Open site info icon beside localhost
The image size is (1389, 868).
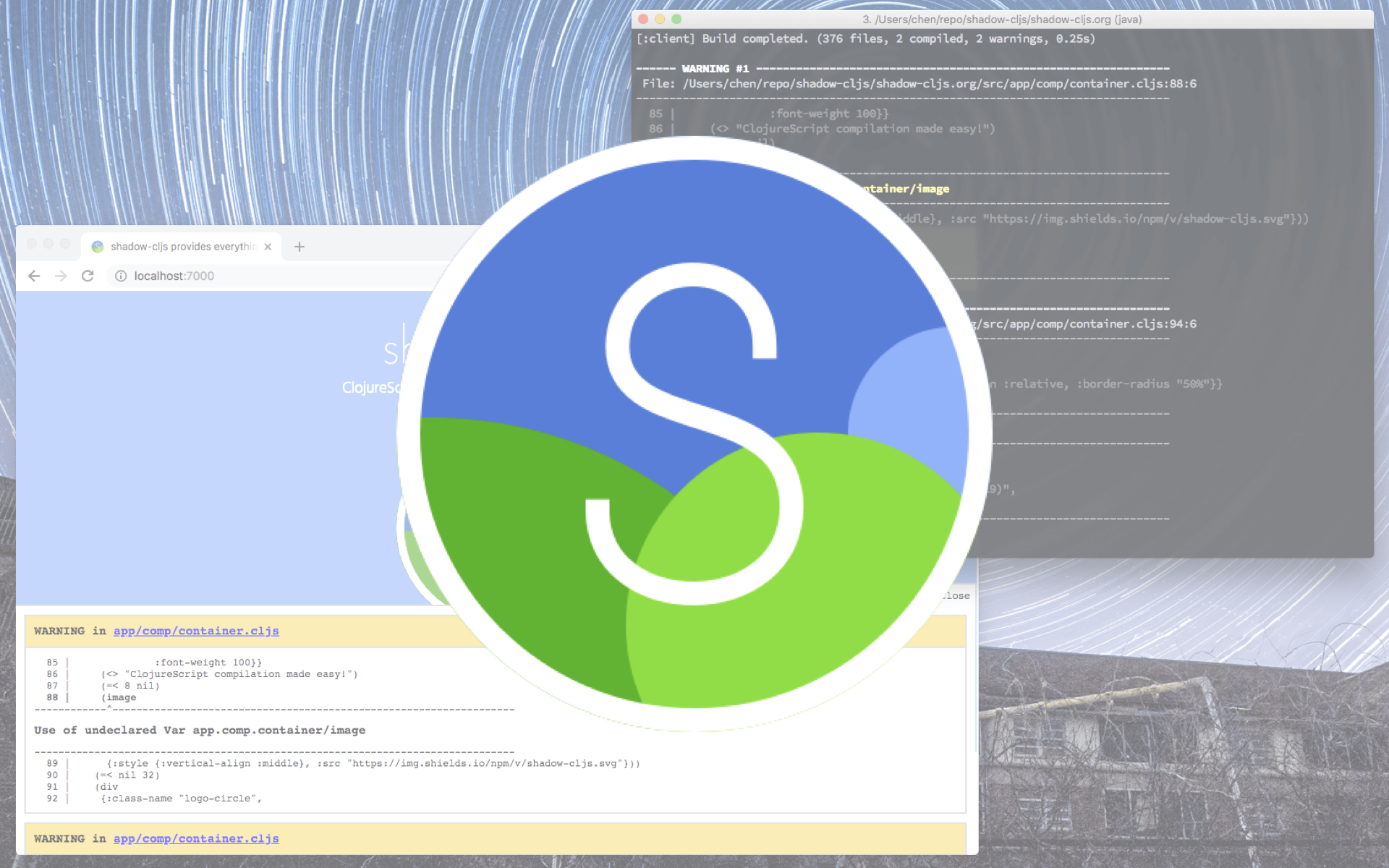[121, 276]
